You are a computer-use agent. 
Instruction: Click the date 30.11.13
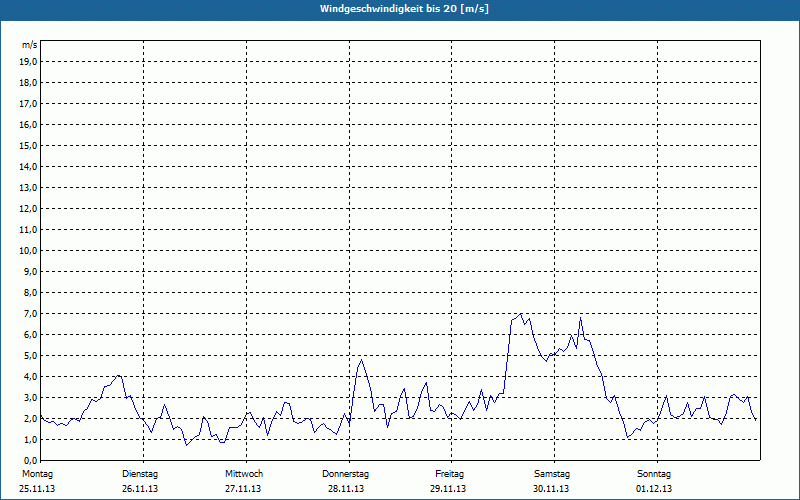click(x=551, y=489)
